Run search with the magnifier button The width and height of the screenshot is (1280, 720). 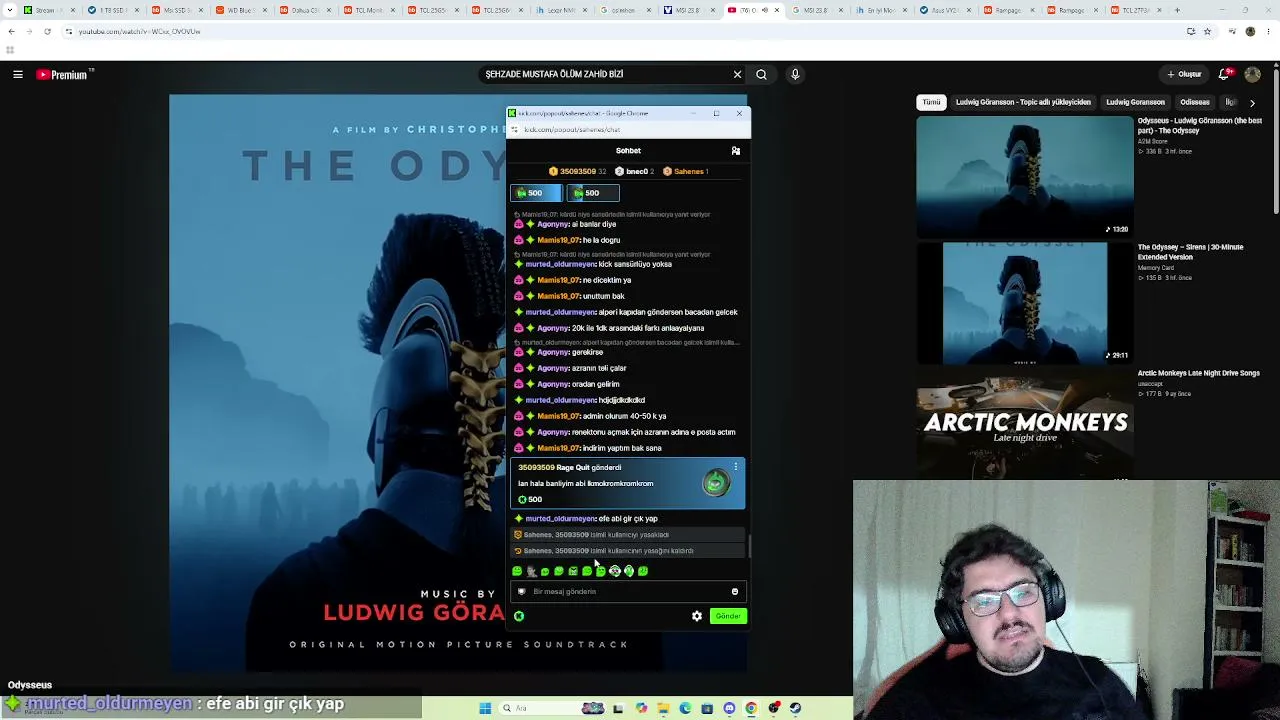(x=762, y=74)
